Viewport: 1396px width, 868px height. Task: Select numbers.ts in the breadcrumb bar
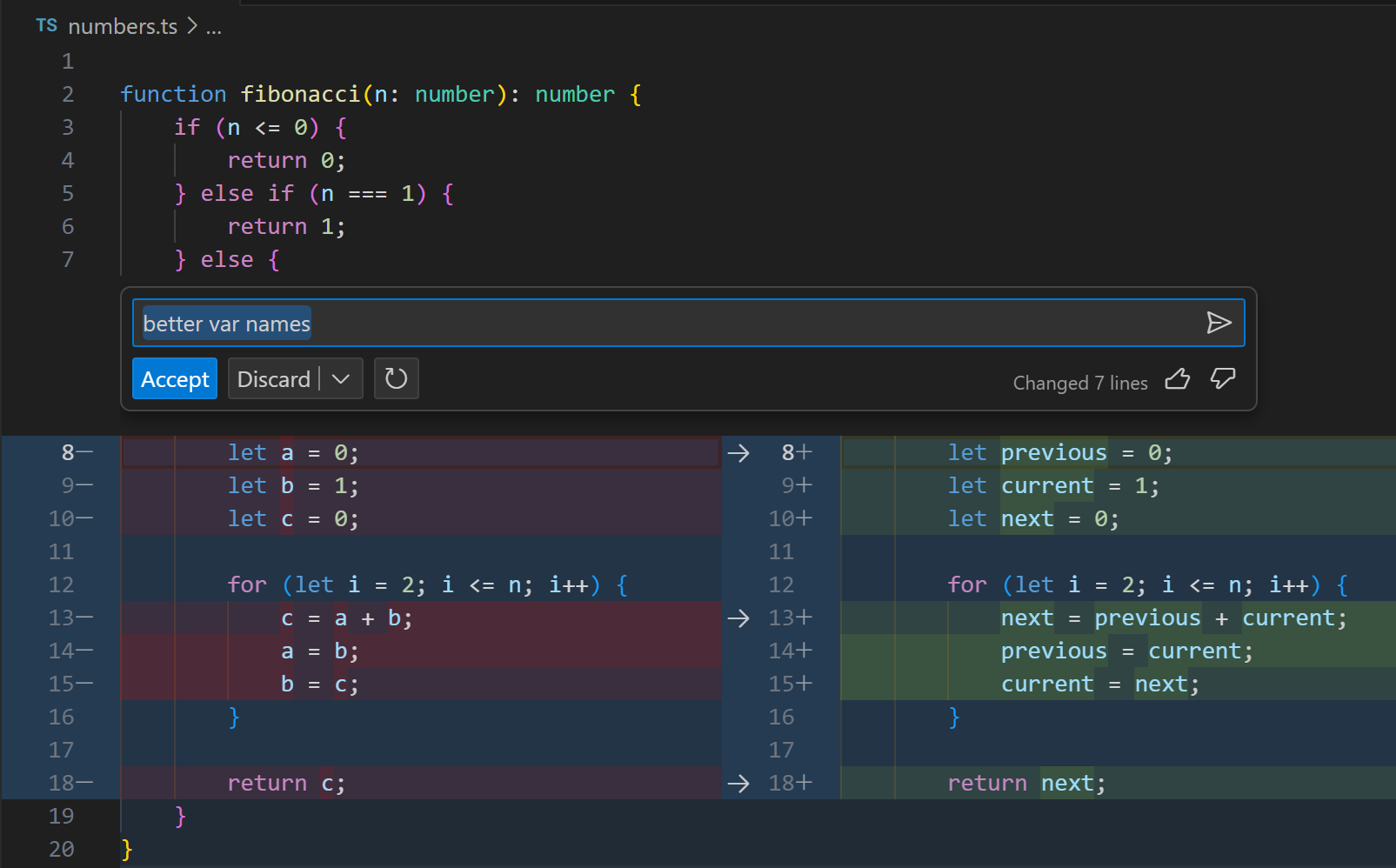click(x=123, y=26)
